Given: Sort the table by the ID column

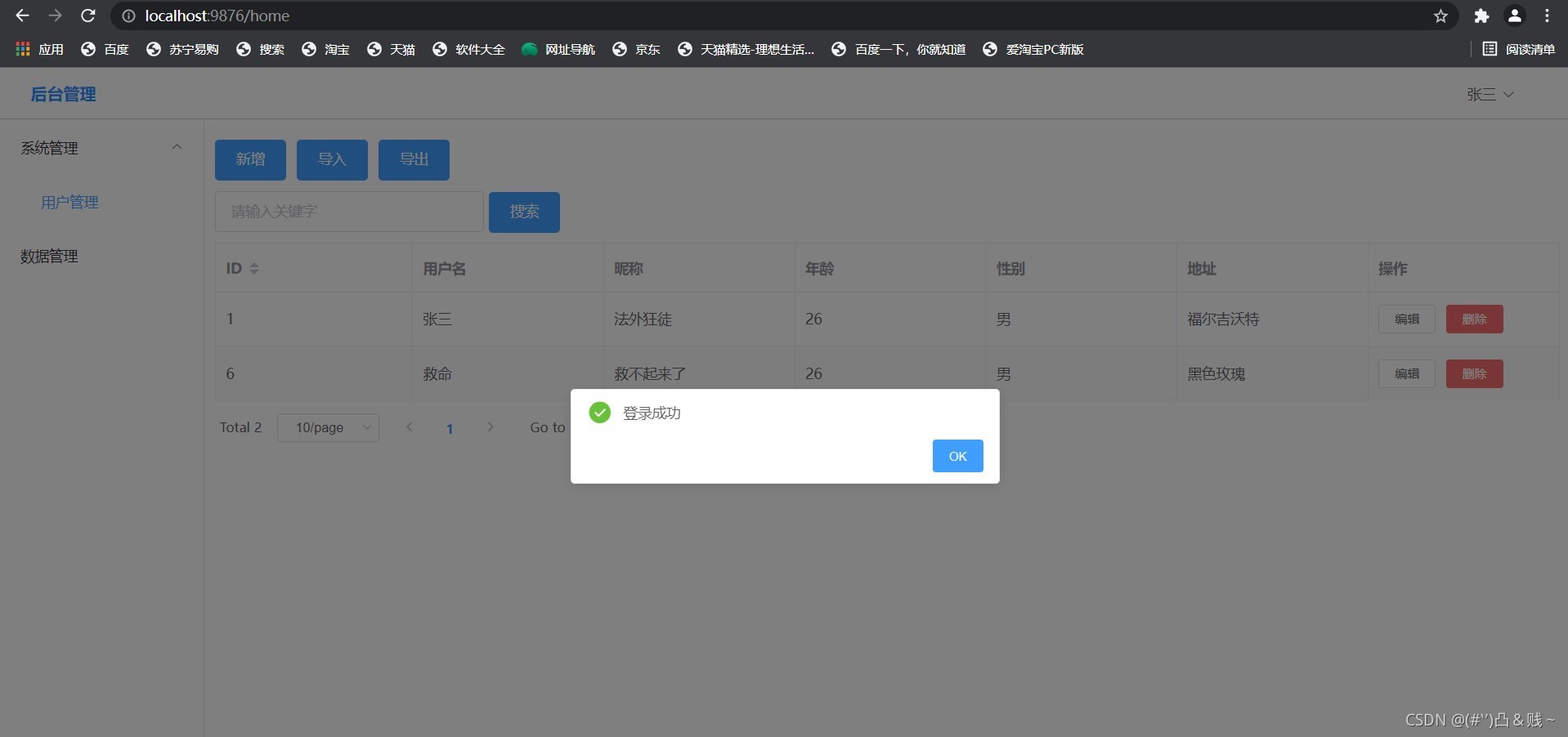Looking at the screenshot, I should pos(253,269).
